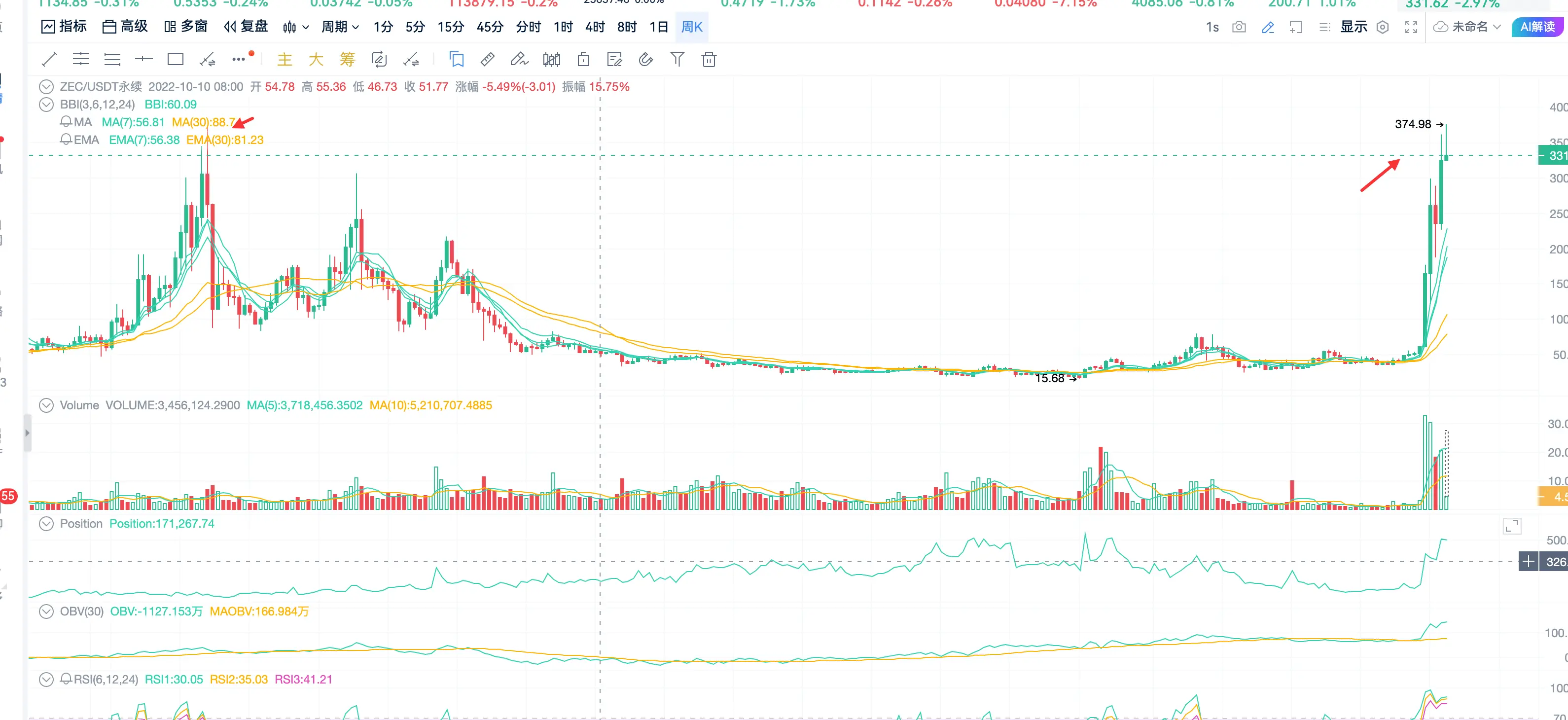Open the filter funnel tool
1568x720 pixels.
(677, 60)
